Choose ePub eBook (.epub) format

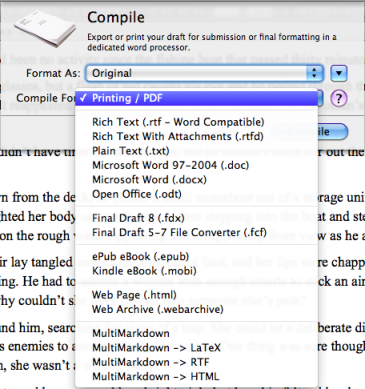[197, 256]
